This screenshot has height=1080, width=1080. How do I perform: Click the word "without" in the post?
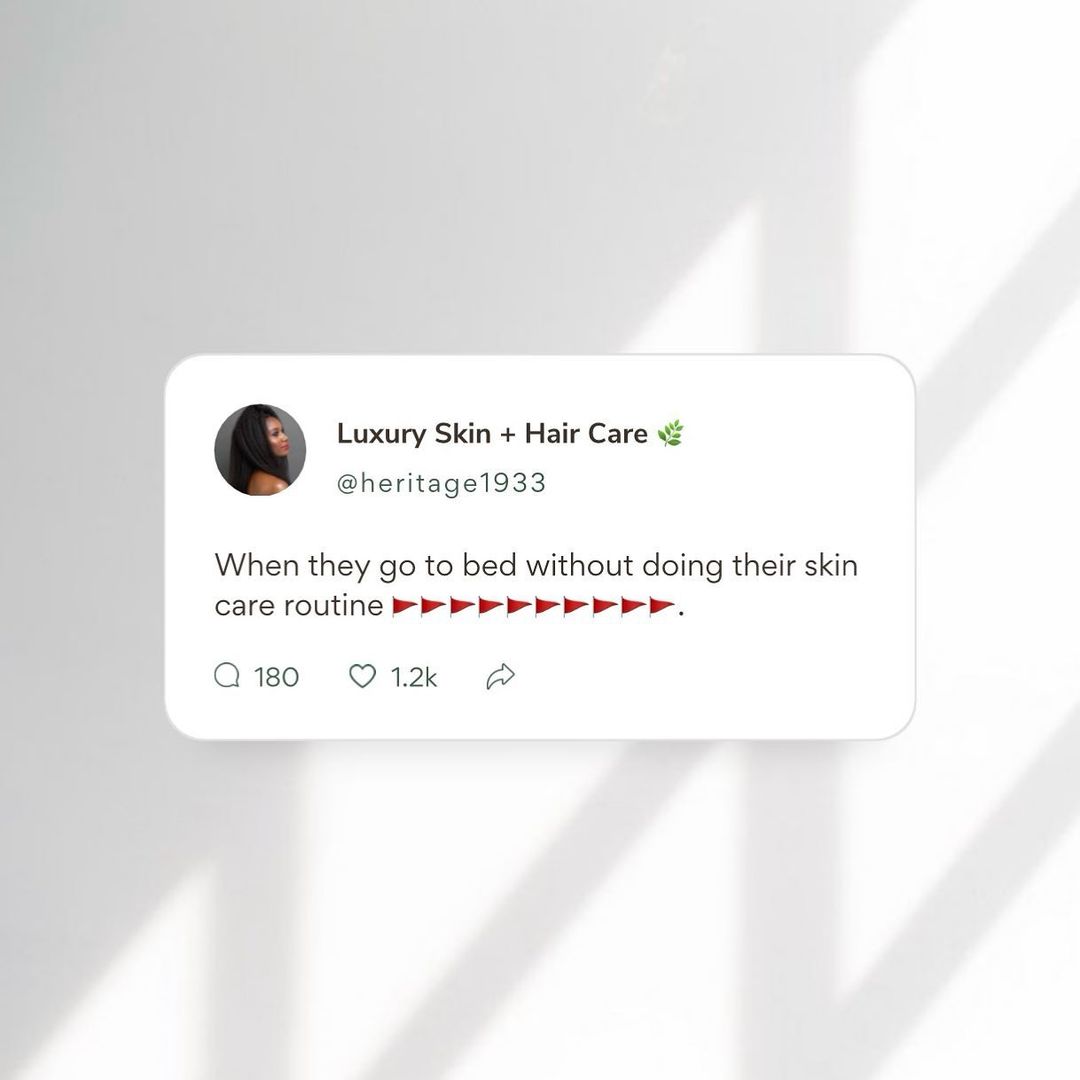click(x=580, y=565)
